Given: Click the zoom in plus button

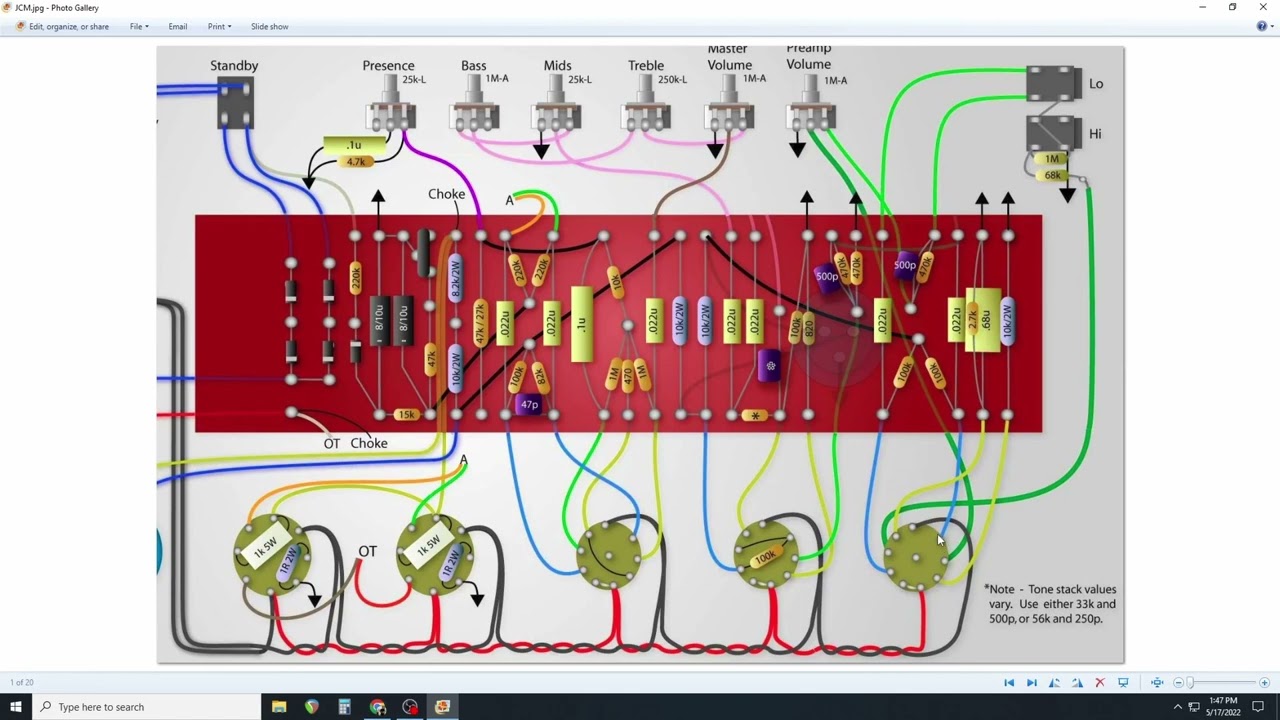Looking at the screenshot, I should pyautogui.click(x=1264, y=683).
